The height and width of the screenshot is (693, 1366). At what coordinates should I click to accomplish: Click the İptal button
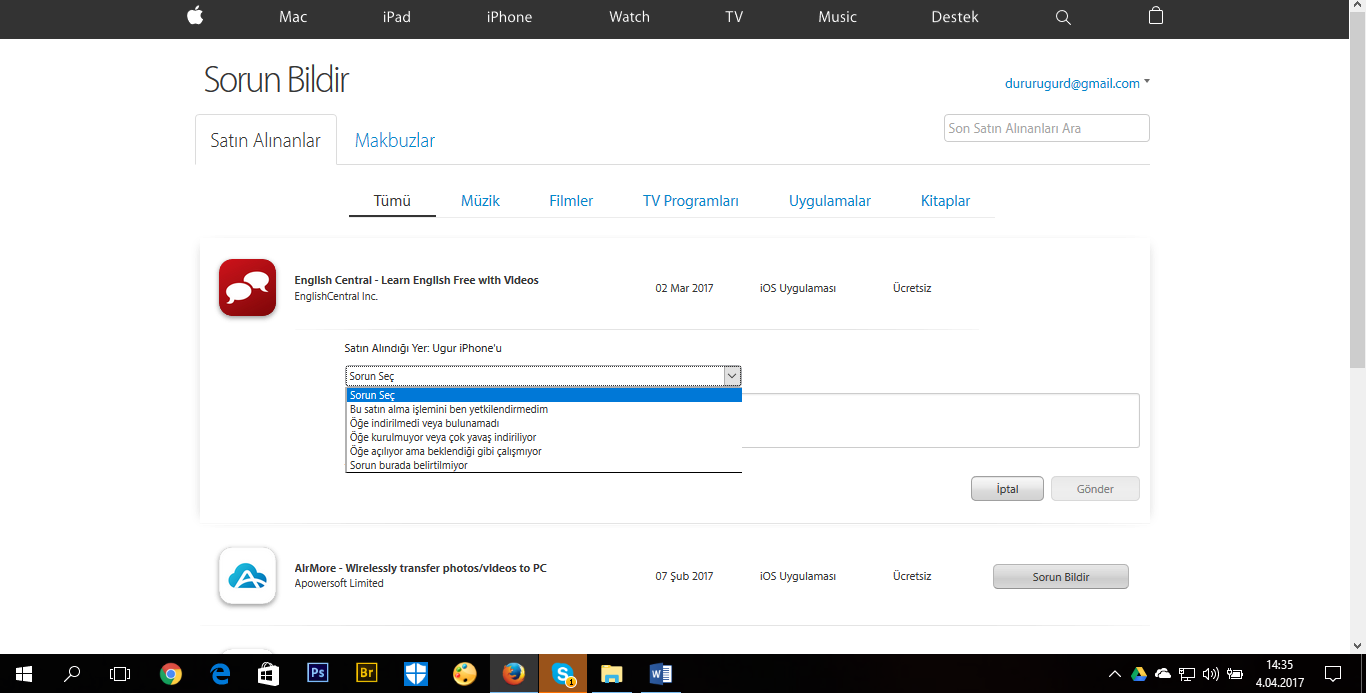pos(1007,489)
